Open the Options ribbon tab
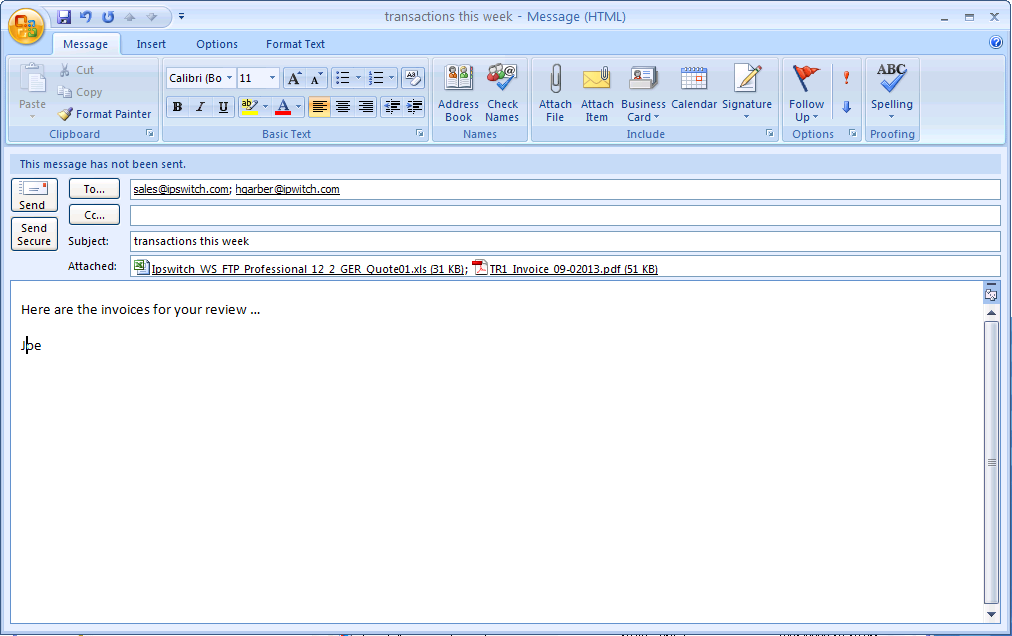The image size is (1012, 636). coord(216,44)
